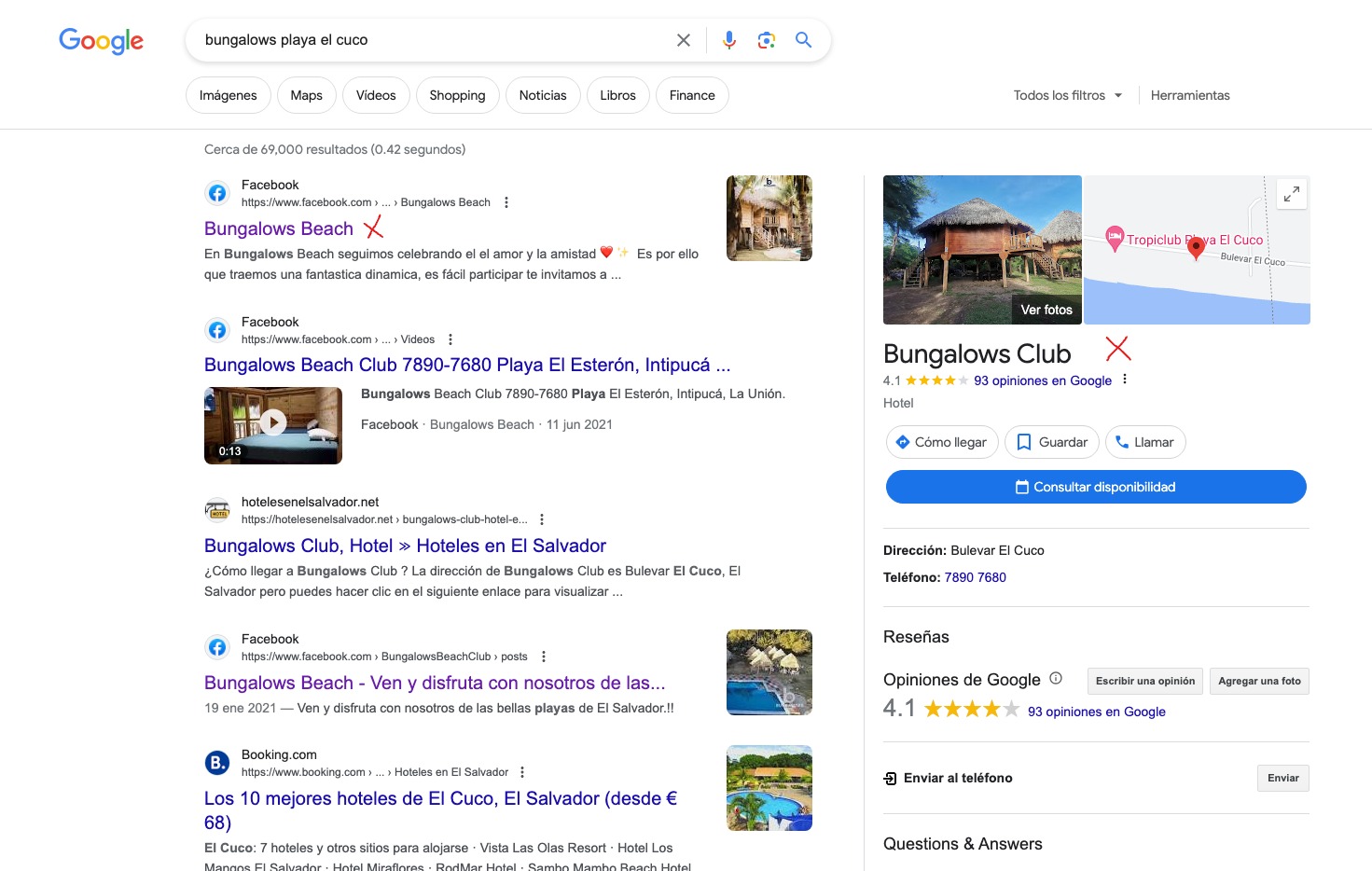Click the hotelesenelsalvador.net site favicon
Viewport: 1372px width, 871px height.
(x=217, y=510)
